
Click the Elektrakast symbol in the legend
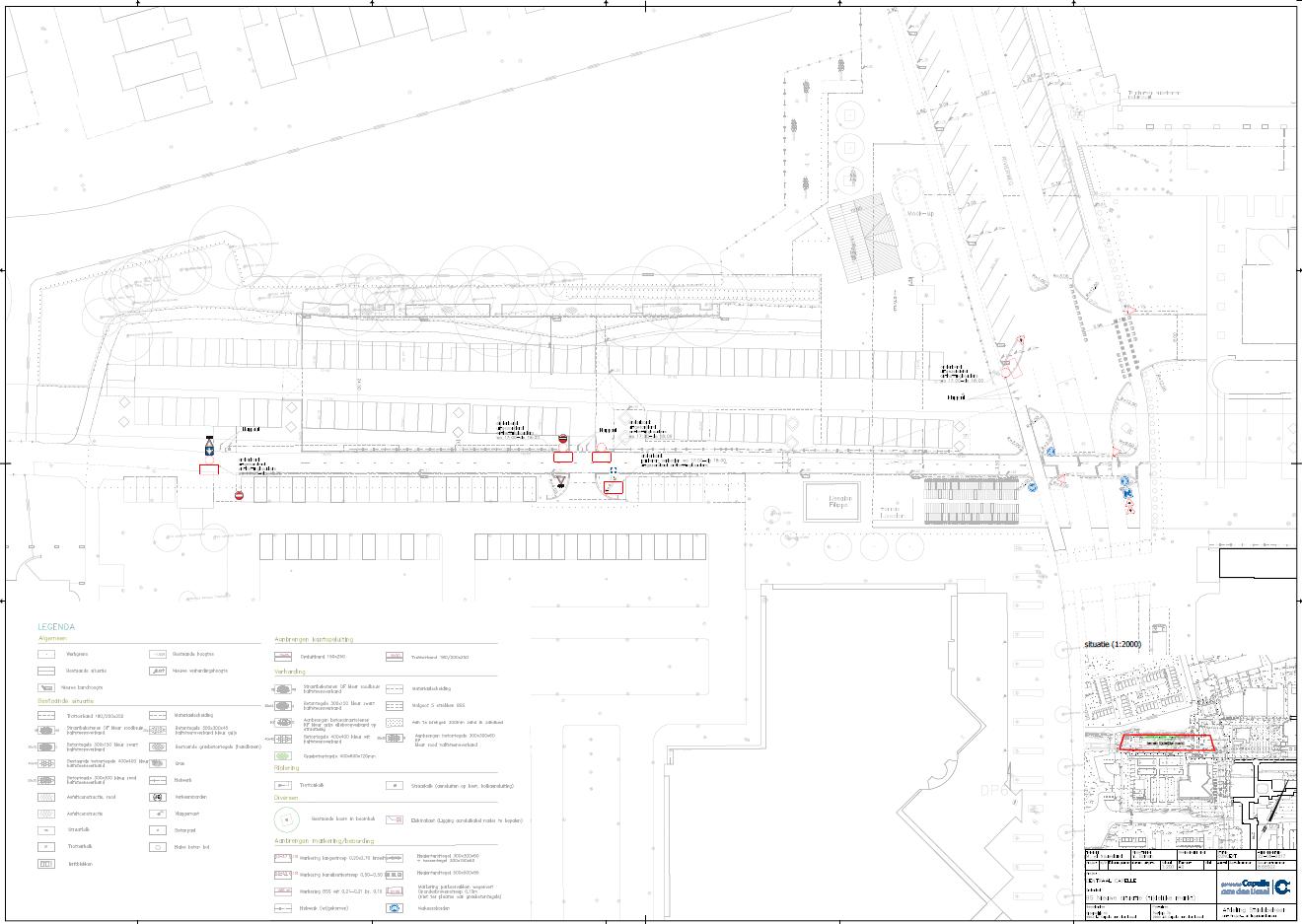(395, 819)
